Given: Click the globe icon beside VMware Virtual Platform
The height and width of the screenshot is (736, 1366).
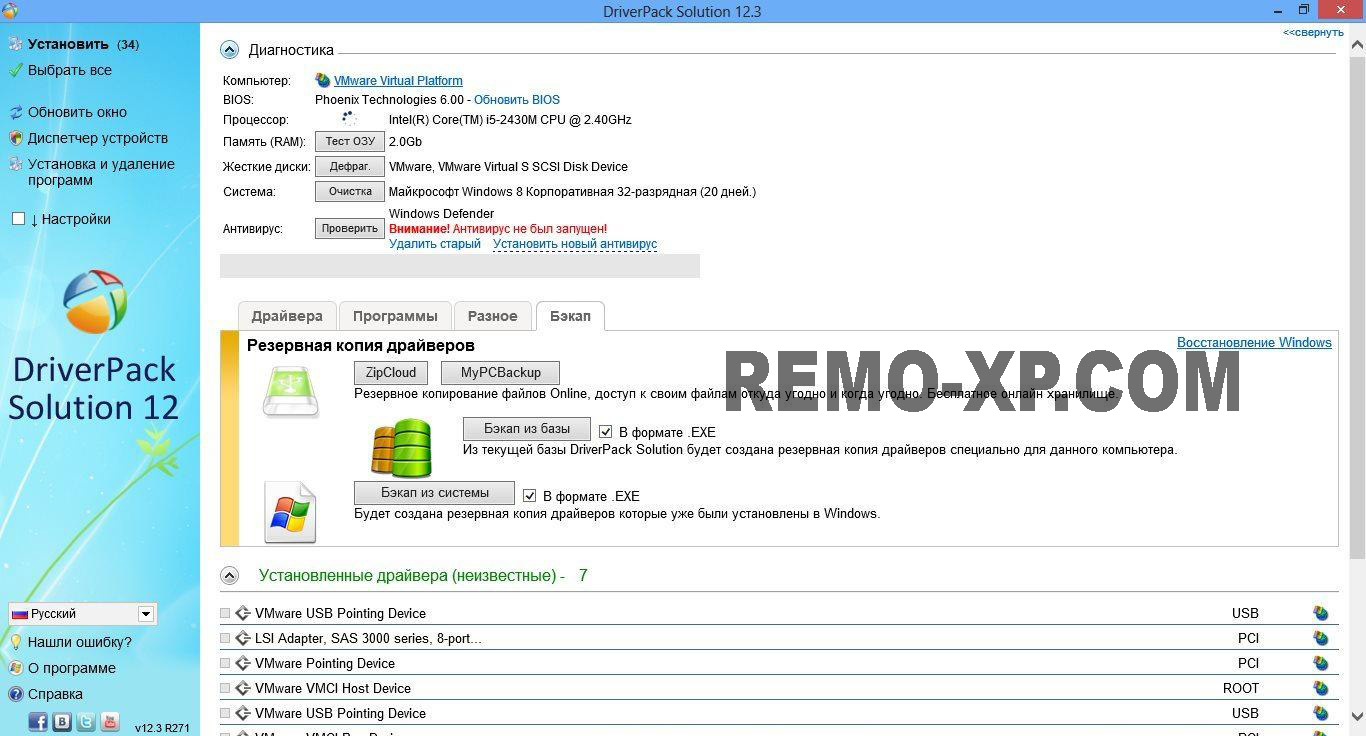Looking at the screenshot, I should pos(322,80).
